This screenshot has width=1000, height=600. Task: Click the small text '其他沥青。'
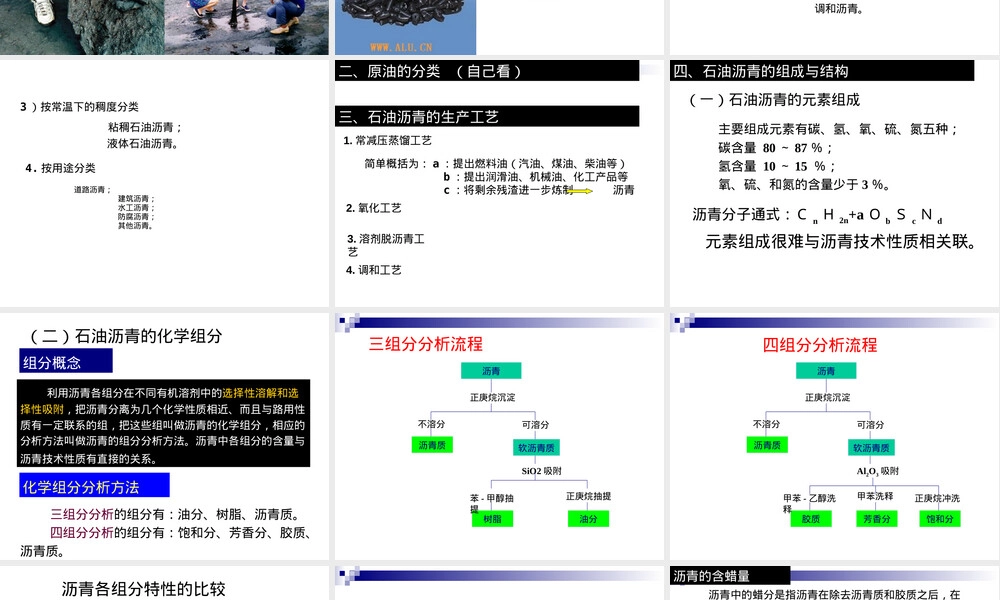point(135,225)
